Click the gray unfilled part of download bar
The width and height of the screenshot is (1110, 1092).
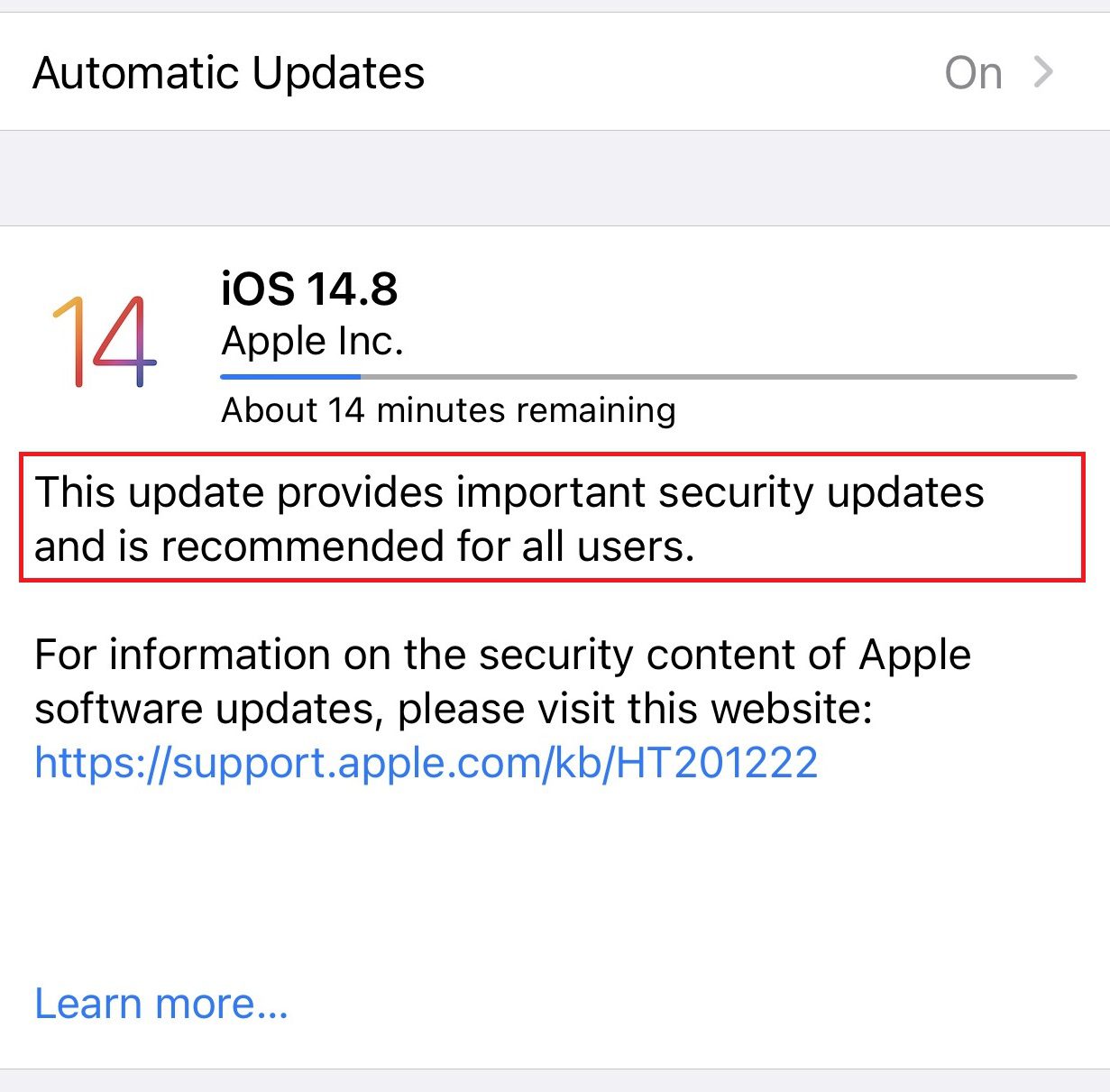point(719,377)
